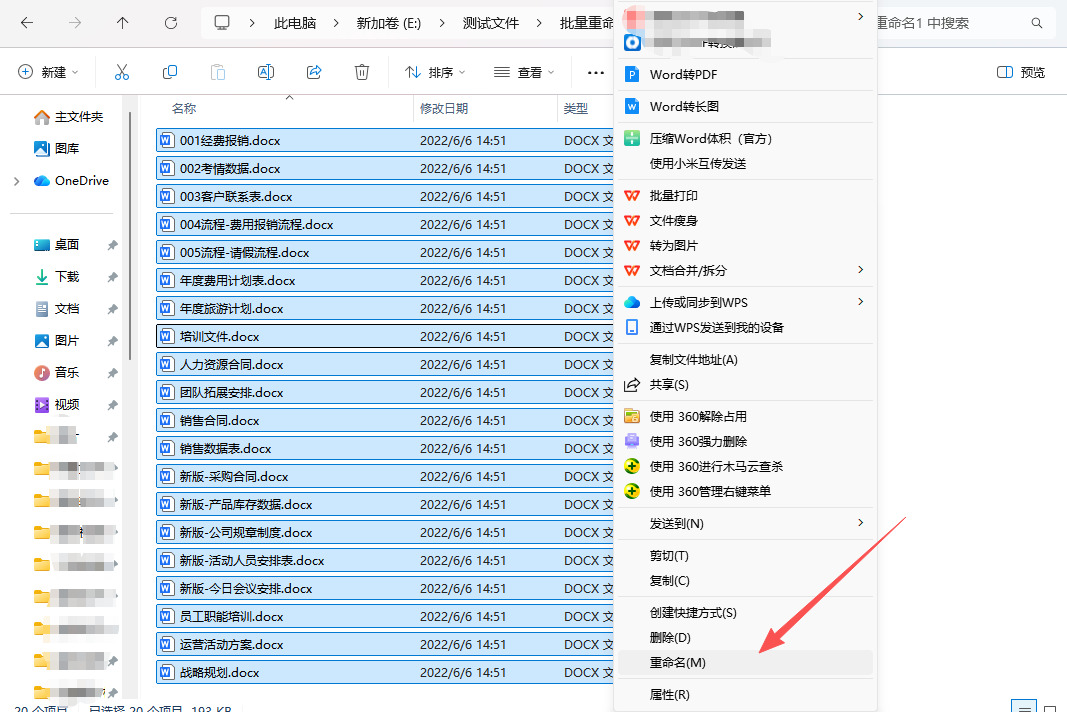Click the pin icon beside 图片
The width and height of the screenshot is (1067, 712).
tap(113, 341)
